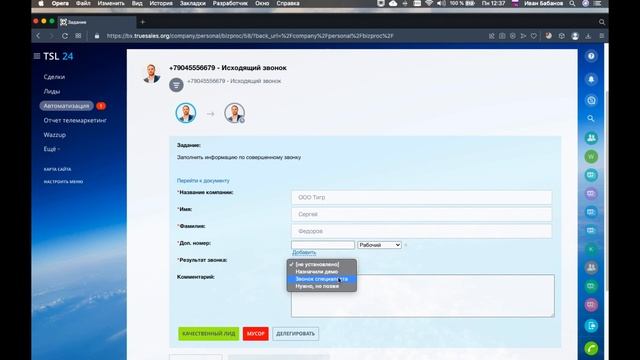
Task: Expand the Ещё item in the left menu
Action: (51, 149)
